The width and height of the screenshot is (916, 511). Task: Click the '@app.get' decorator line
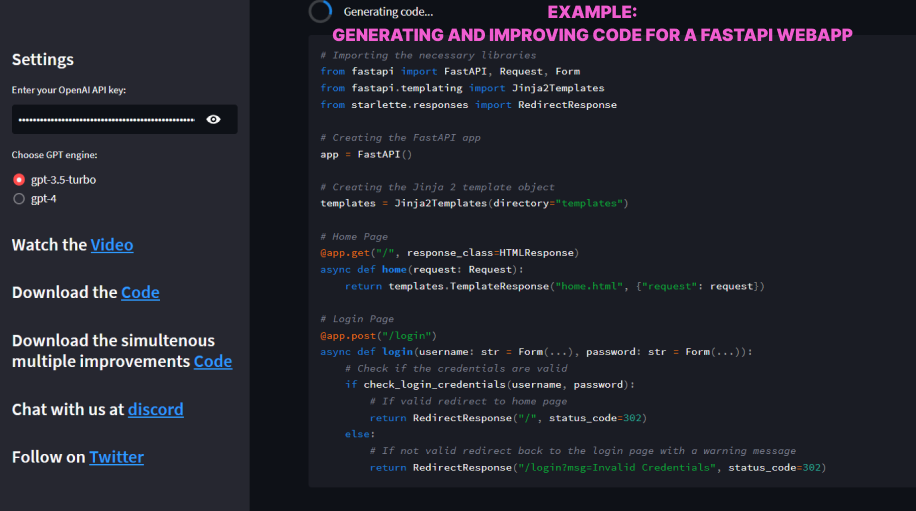click(x=450, y=253)
